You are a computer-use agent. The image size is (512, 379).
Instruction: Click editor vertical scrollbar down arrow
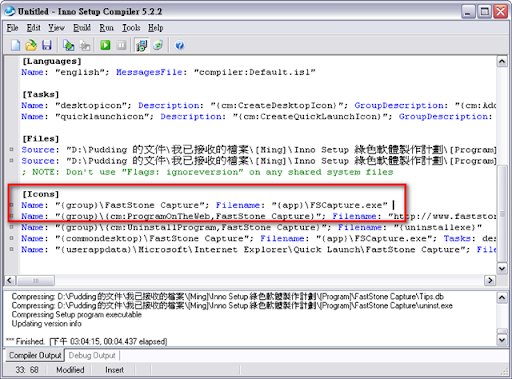(502, 268)
